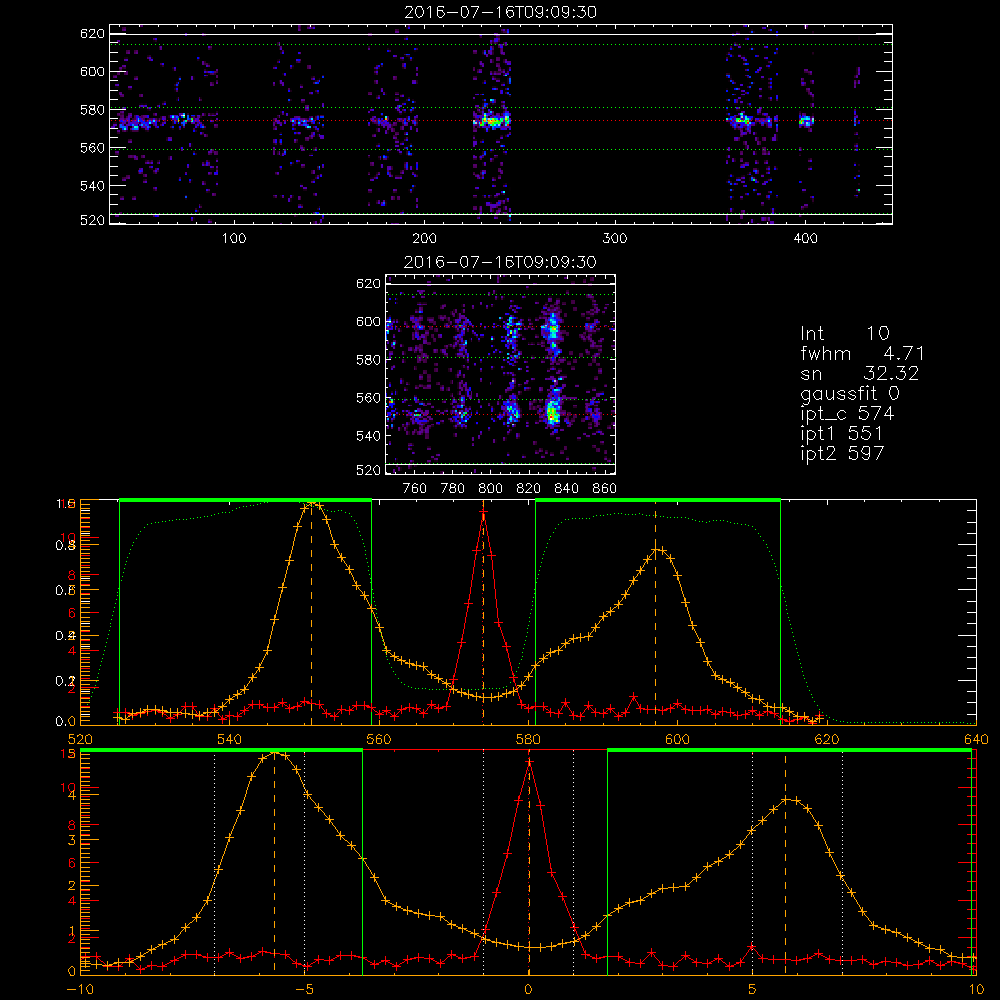
Task: Click x-axis label 540 of profile plot
Action: tap(230, 739)
